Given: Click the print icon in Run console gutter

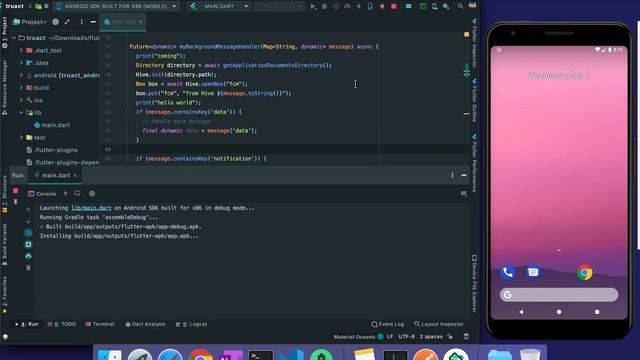Looking at the screenshot, I should [x=28, y=256].
